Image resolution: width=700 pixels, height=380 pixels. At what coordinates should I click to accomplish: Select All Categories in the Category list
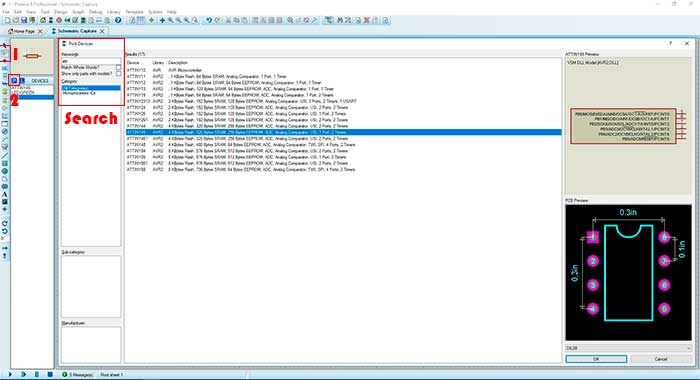[x=91, y=88]
